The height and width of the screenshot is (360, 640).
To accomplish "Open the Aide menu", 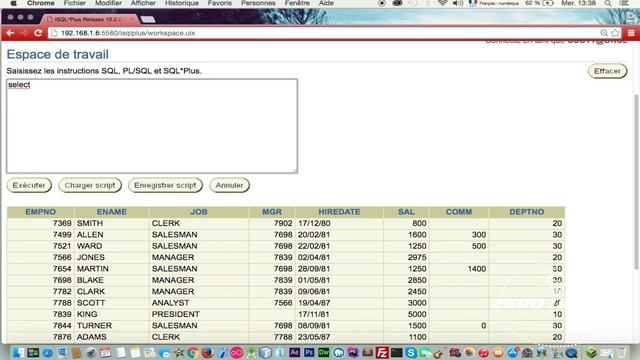I will click(326, 3).
